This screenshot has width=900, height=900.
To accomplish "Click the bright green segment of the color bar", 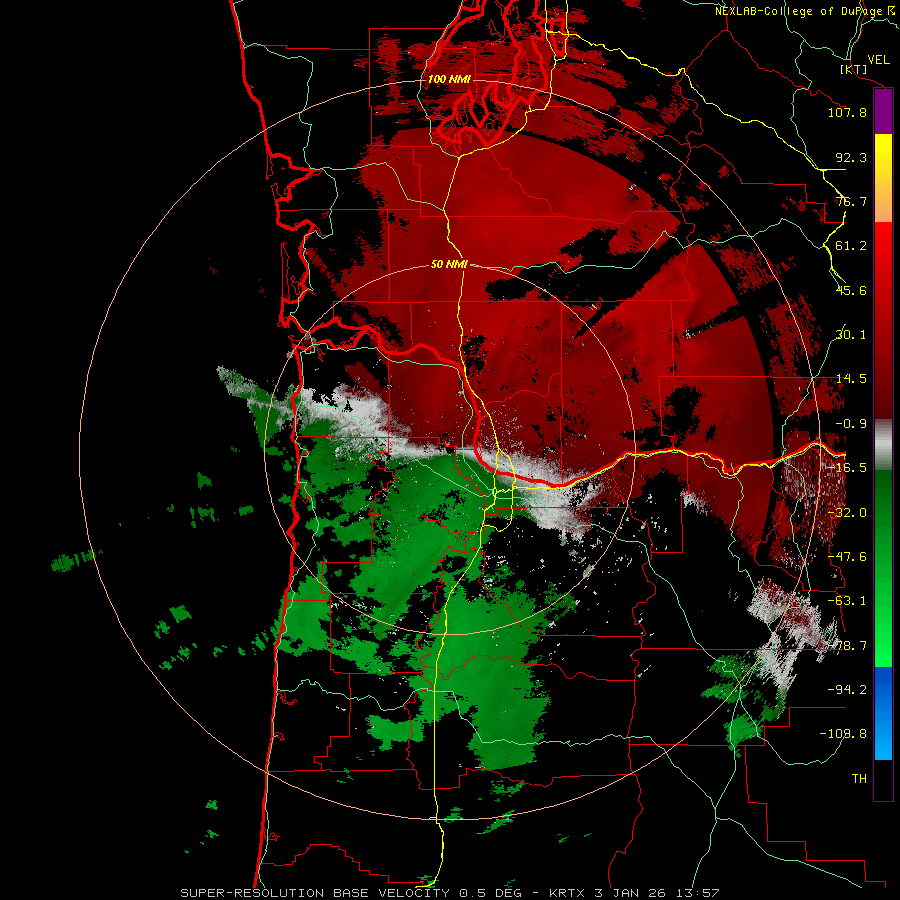I will [883, 568].
